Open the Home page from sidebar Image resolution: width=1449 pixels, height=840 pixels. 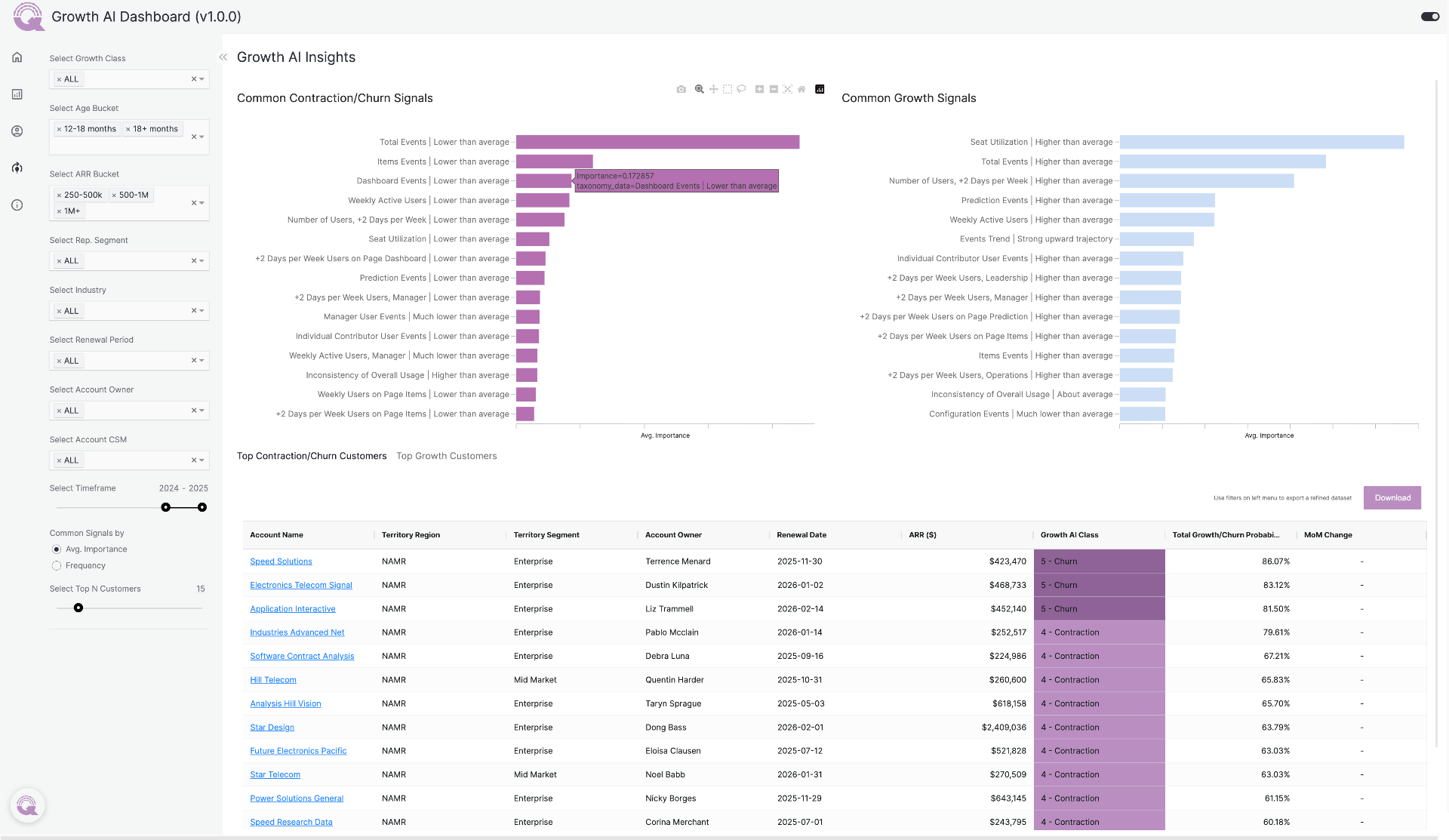click(17, 57)
